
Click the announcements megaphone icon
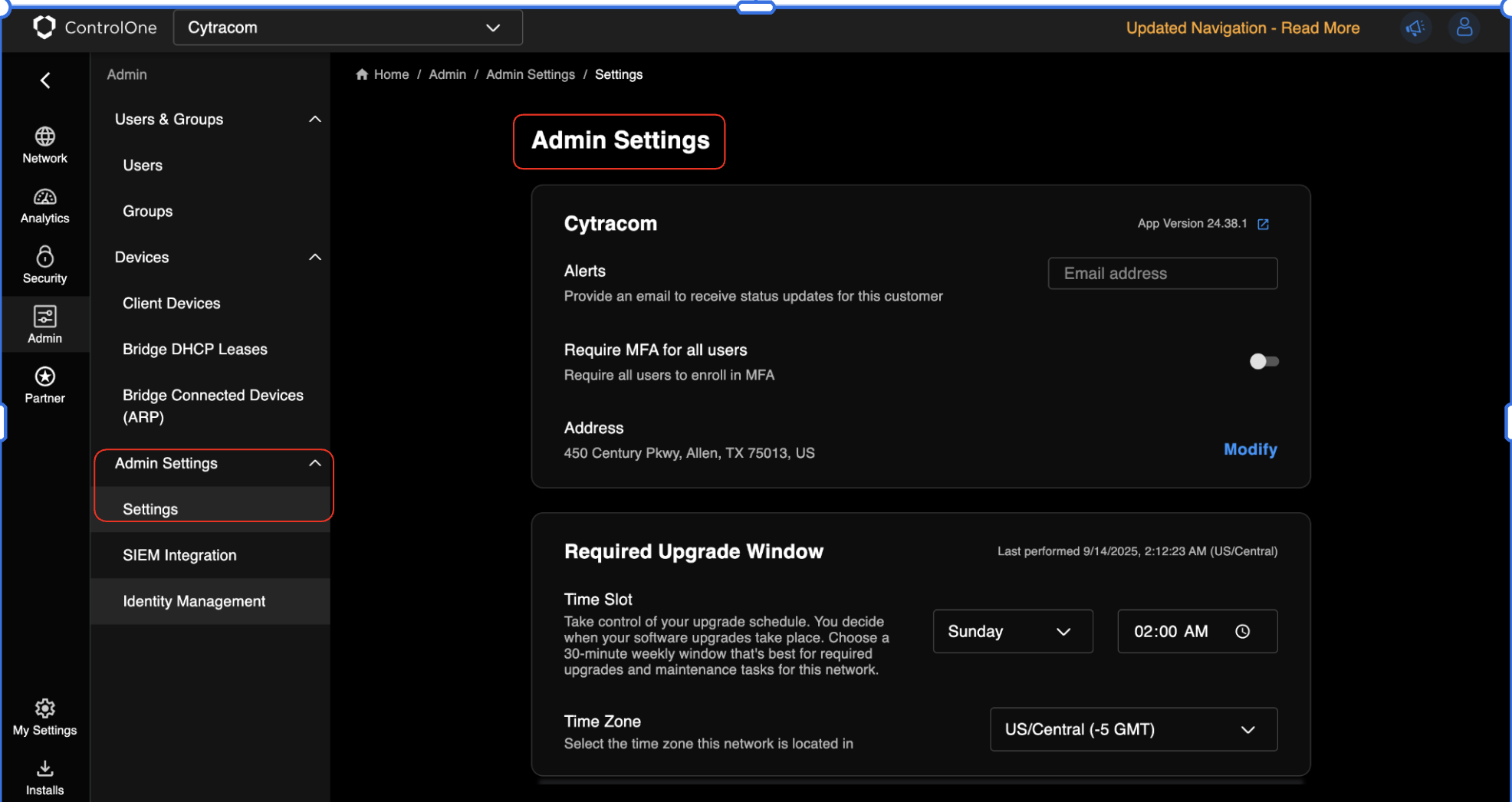[x=1415, y=28]
